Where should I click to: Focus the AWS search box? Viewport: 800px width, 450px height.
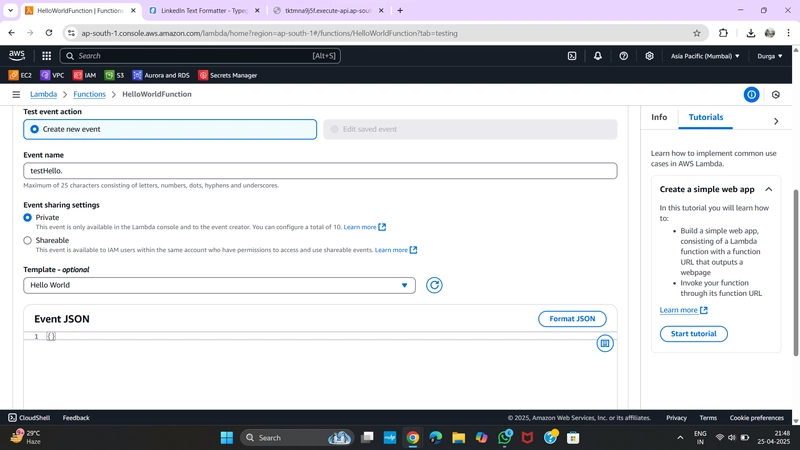tap(200, 56)
